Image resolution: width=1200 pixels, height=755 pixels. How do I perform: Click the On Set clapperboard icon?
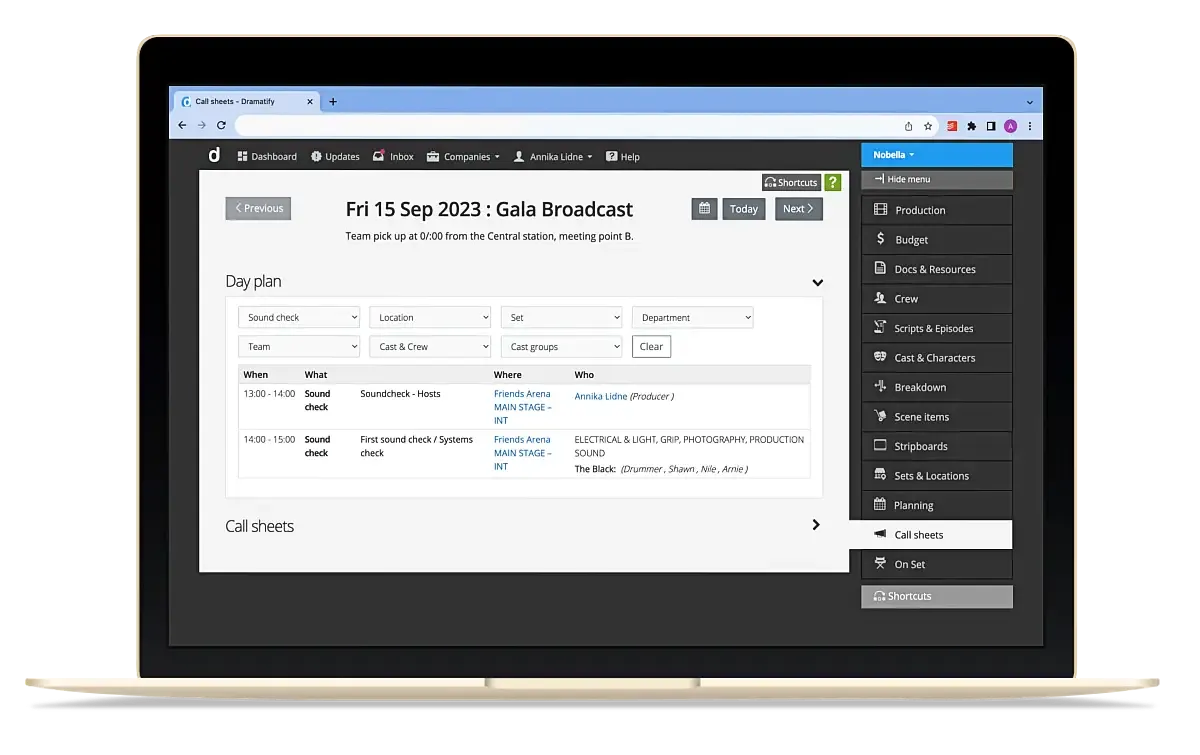tap(880, 563)
